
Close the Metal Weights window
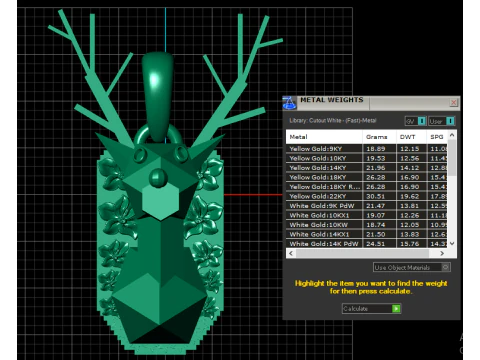tap(453, 103)
